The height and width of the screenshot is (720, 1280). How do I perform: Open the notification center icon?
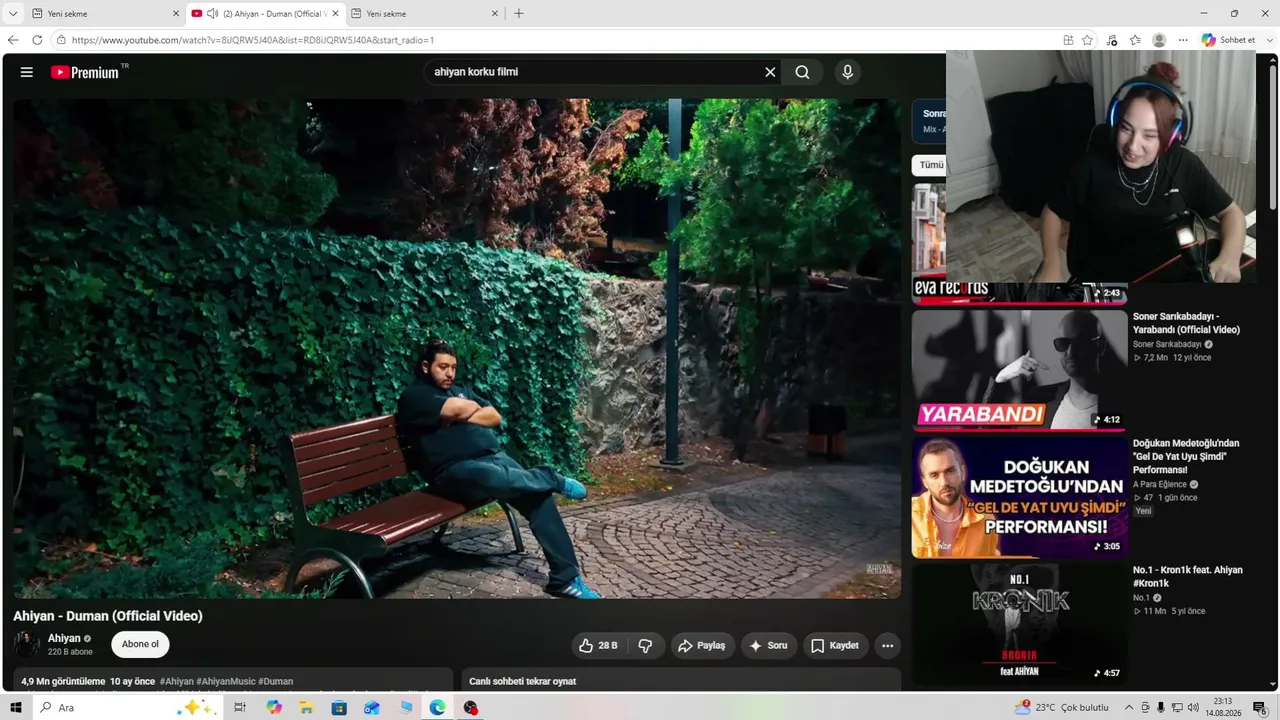(x=1259, y=708)
